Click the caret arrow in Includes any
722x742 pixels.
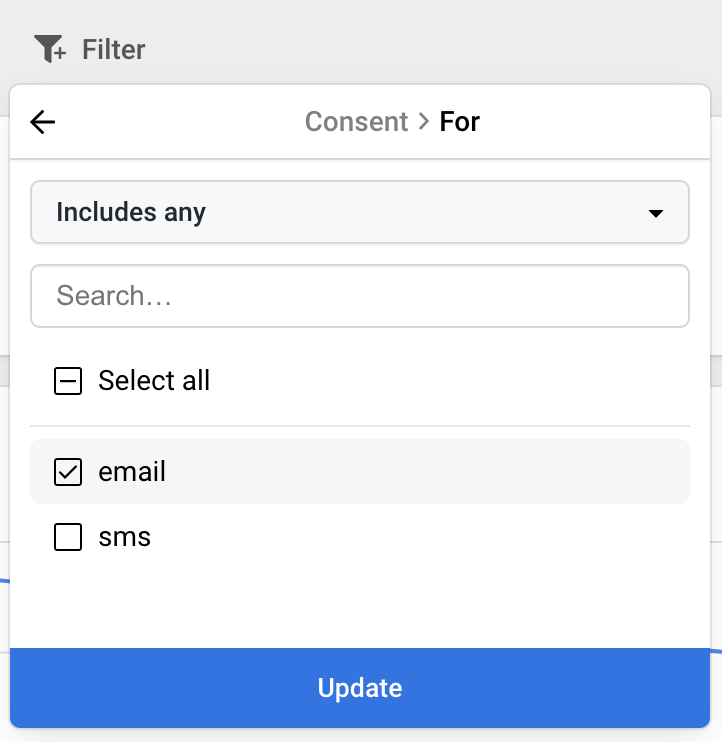(655, 213)
